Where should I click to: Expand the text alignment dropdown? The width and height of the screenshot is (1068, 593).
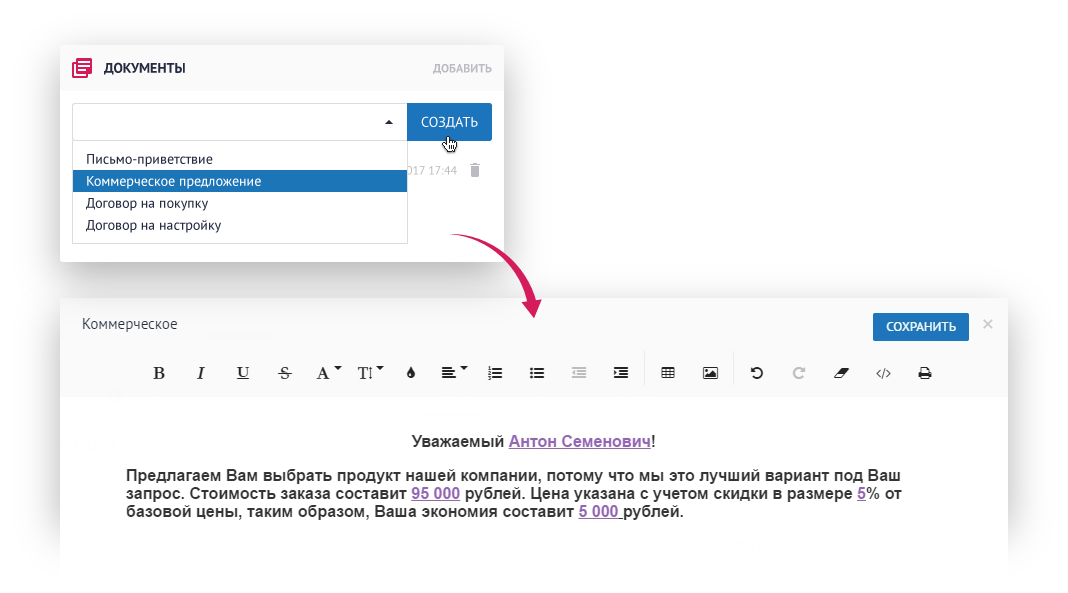pyautogui.click(x=454, y=373)
